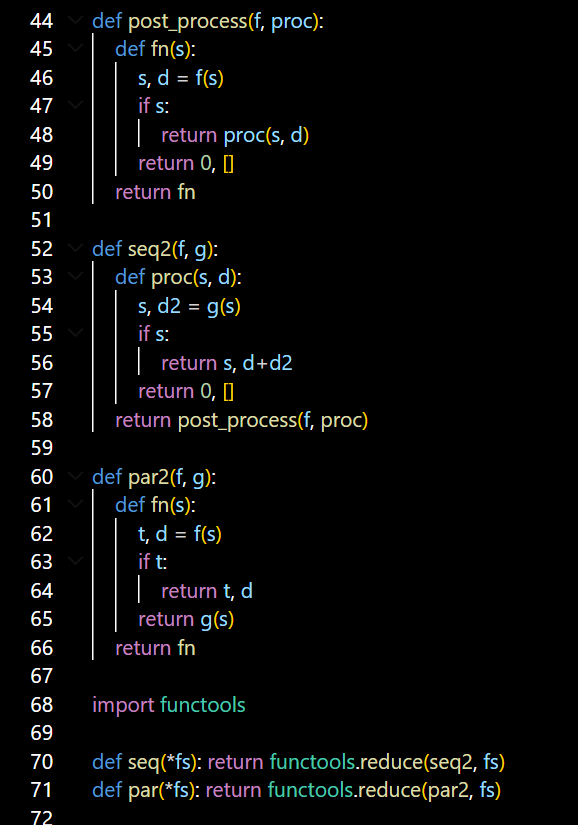Place cursor on 'return 0, []' on line 57
The image size is (578, 825).
pyautogui.click(x=186, y=391)
